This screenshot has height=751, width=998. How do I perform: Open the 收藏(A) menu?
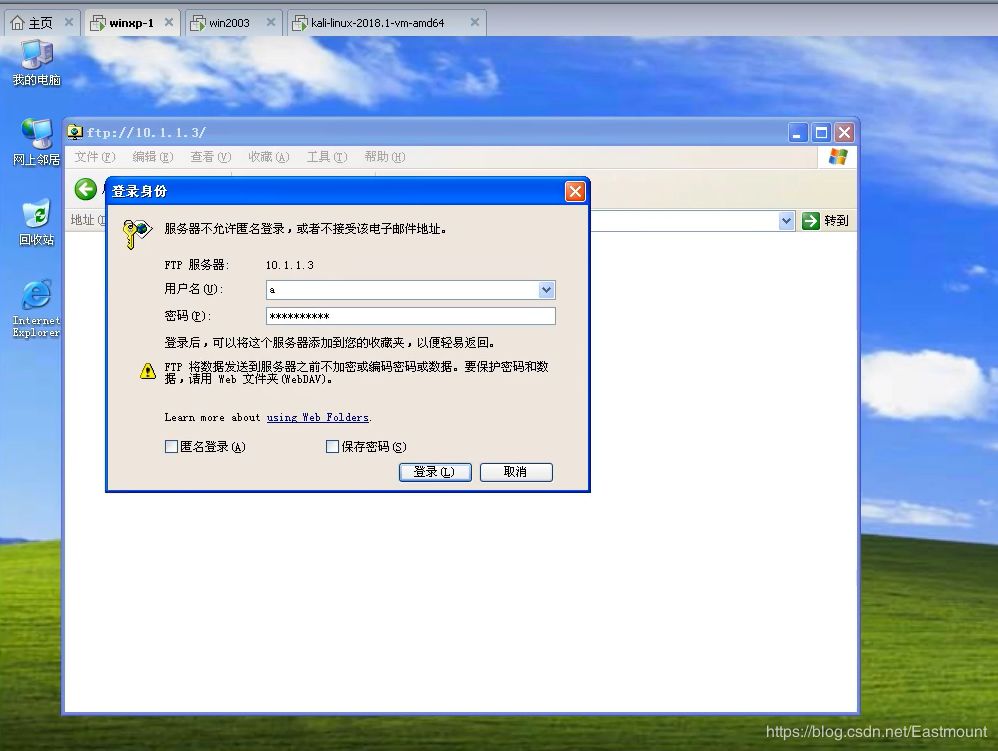[x=269, y=157]
